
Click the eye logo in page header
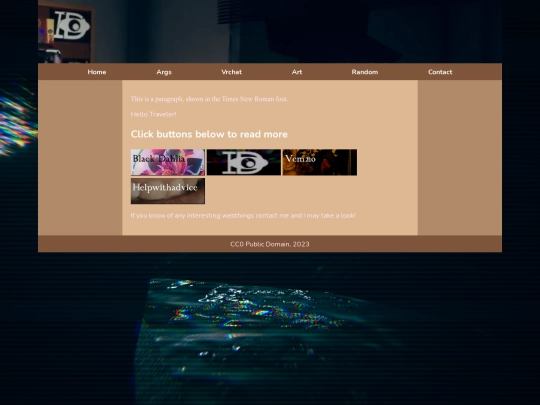click(72, 25)
